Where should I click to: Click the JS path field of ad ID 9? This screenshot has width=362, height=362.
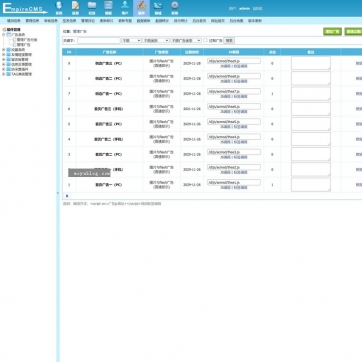point(234,61)
